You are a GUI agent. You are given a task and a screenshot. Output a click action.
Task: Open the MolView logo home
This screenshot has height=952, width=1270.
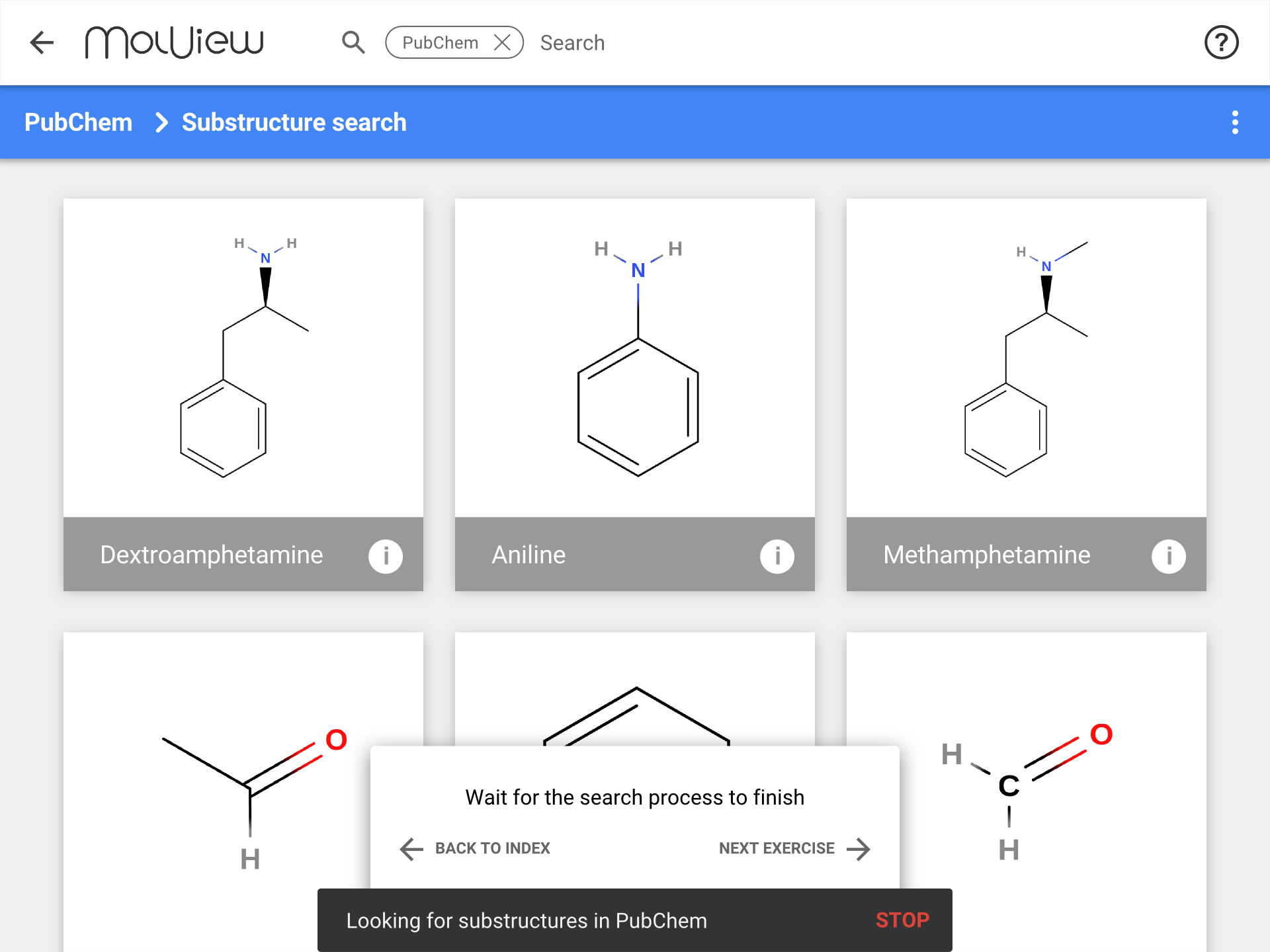point(175,42)
